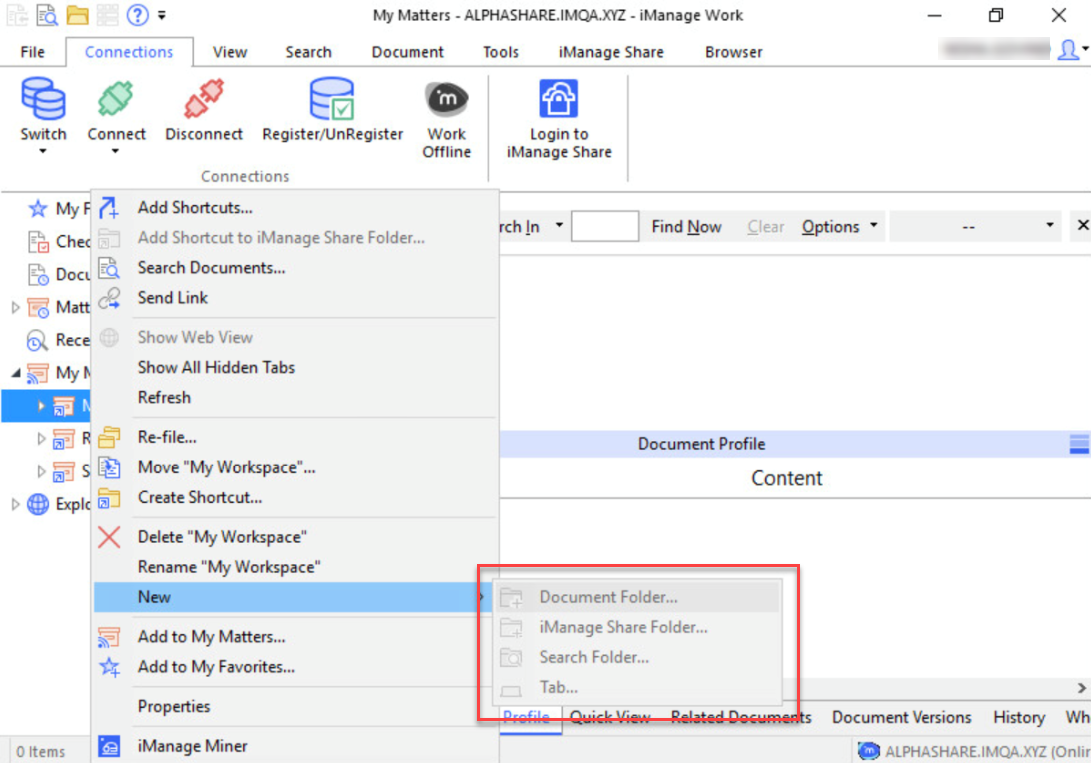Click Login to iManage Share icon
Image resolution: width=1091 pixels, height=763 pixels.
tap(559, 100)
